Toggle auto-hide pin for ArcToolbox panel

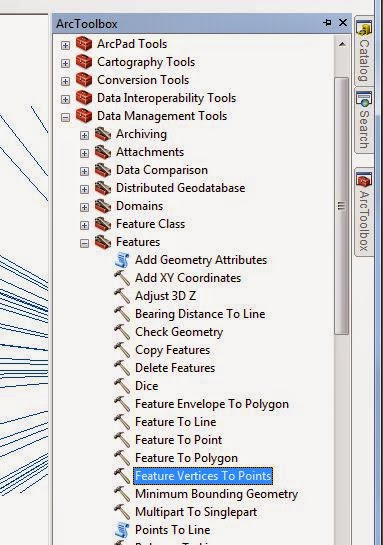[327, 23]
